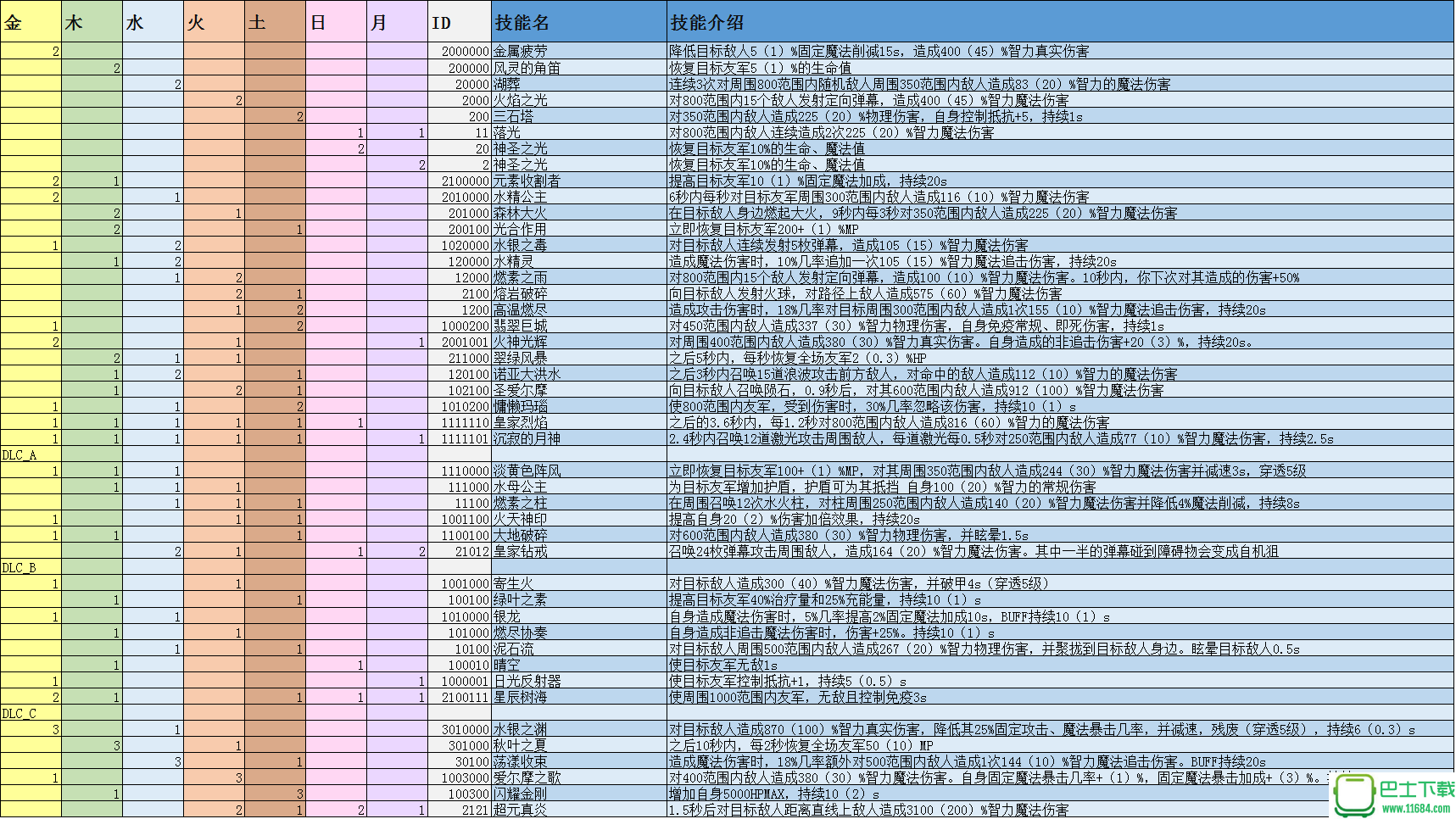Select the skill name 三石塔

pos(579,116)
